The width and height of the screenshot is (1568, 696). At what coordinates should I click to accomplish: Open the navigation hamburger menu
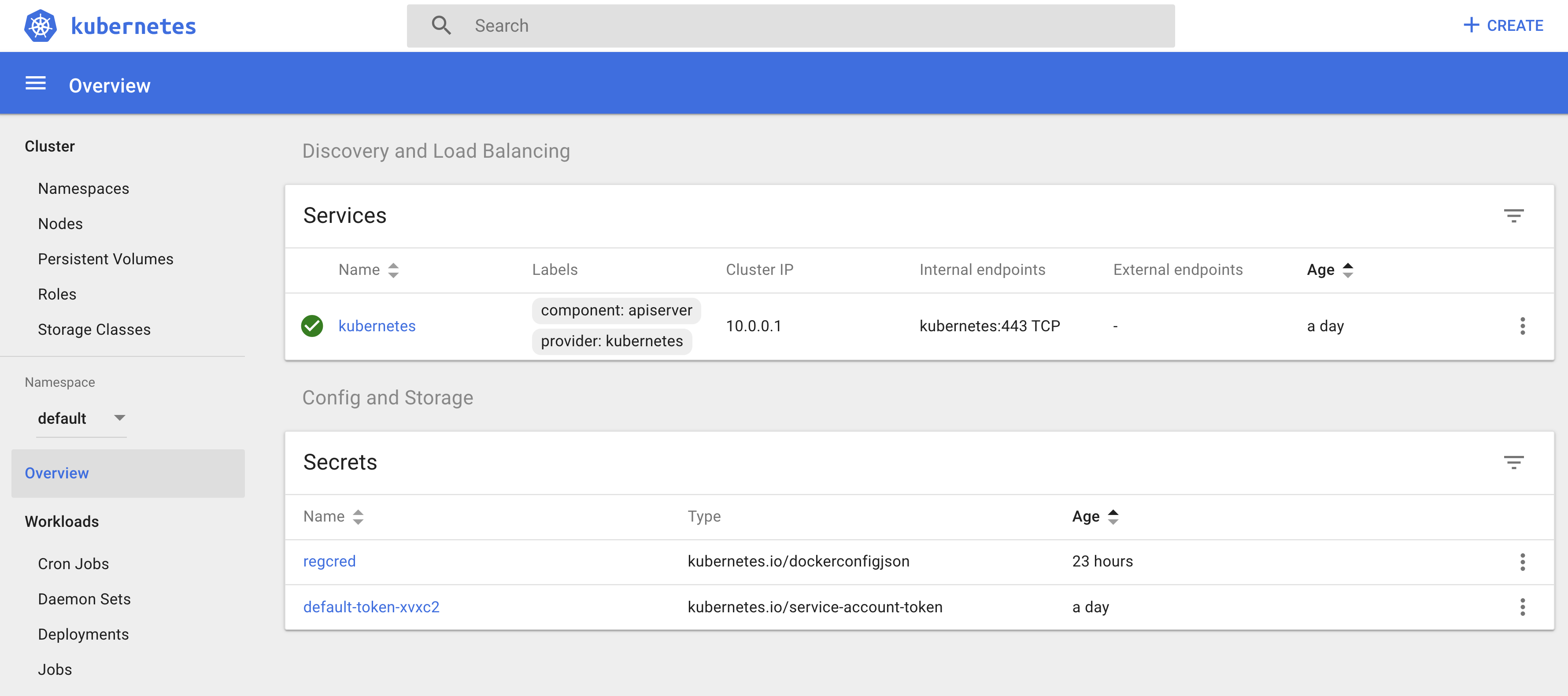click(35, 83)
